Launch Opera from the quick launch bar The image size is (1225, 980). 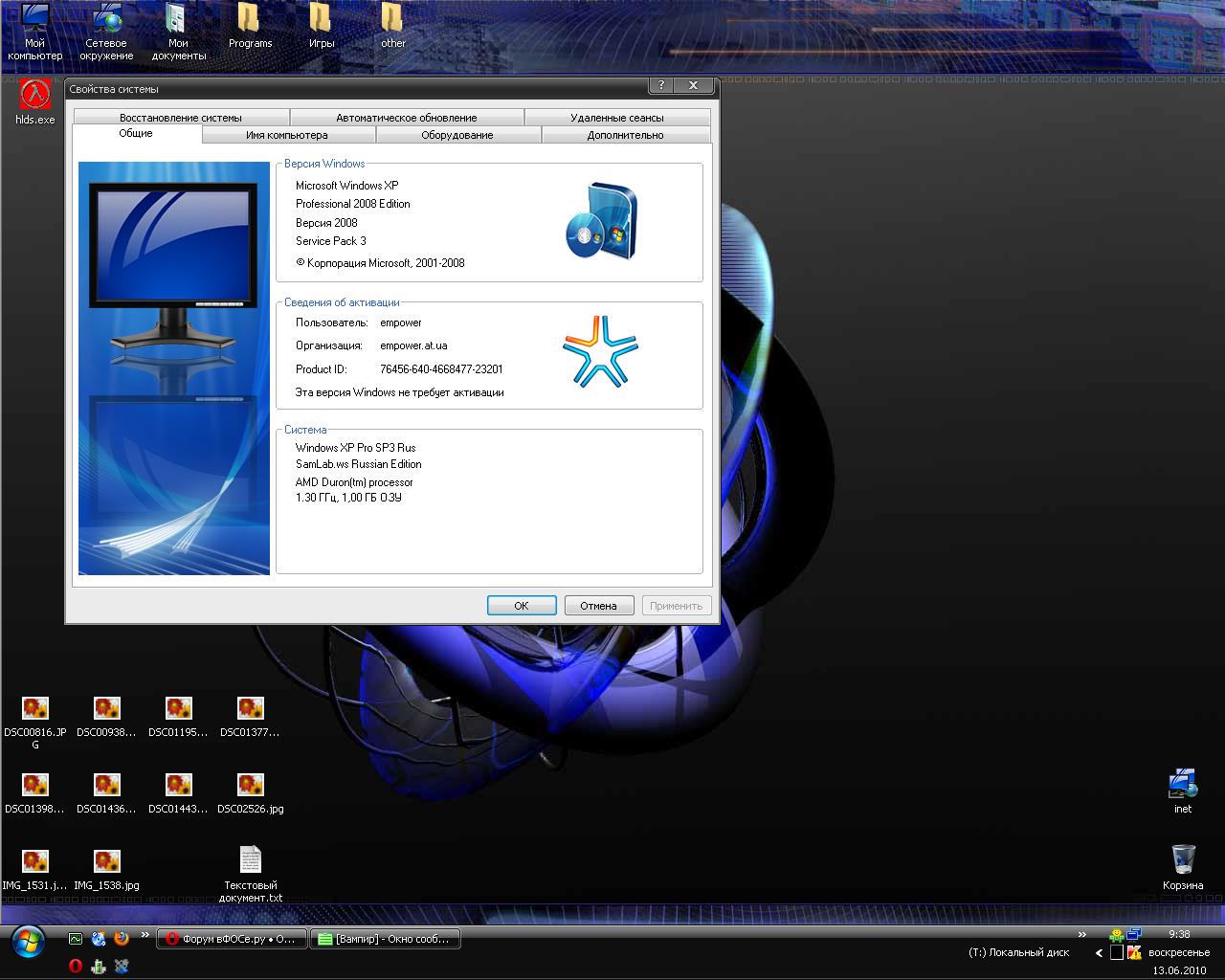(x=76, y=966)
